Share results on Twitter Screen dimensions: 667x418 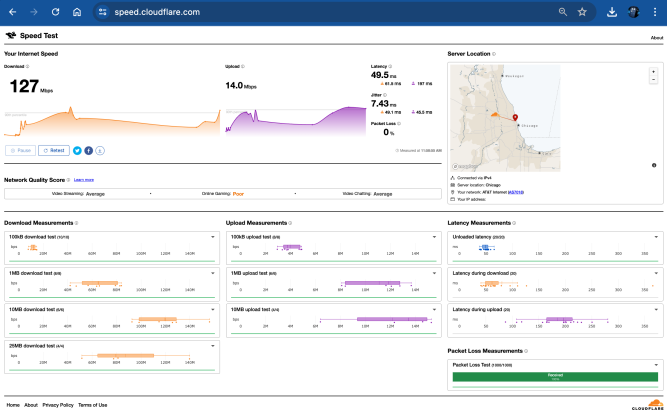coord(77,151)
